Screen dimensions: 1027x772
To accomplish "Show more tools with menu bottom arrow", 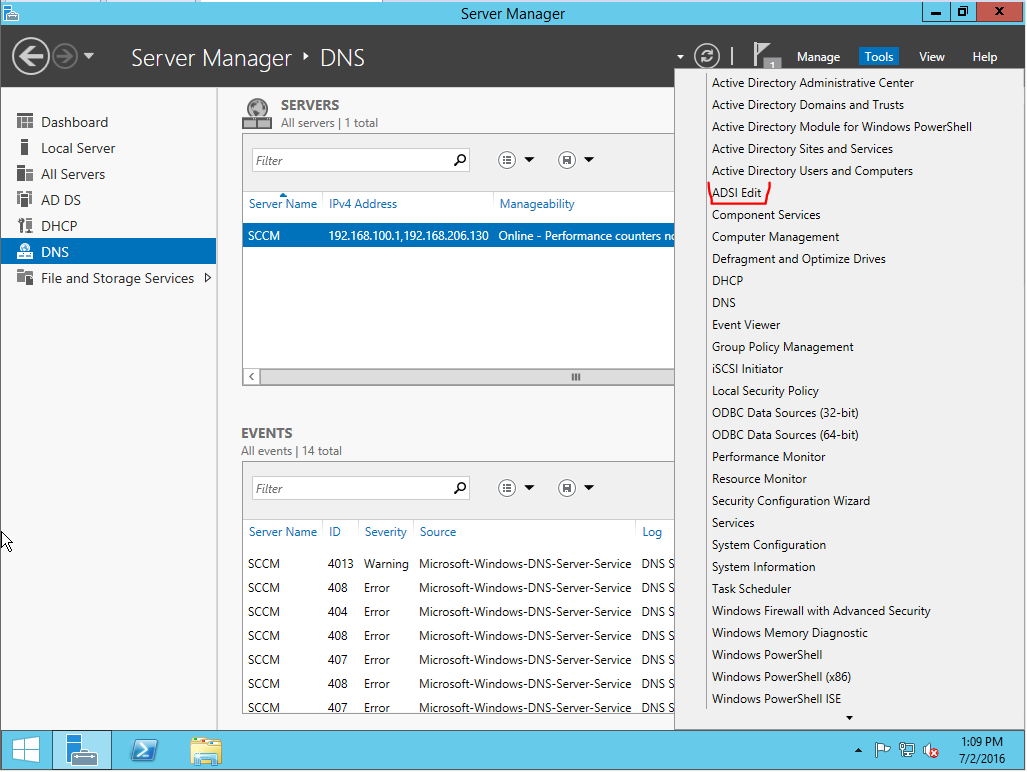I will tap(850, 718).
